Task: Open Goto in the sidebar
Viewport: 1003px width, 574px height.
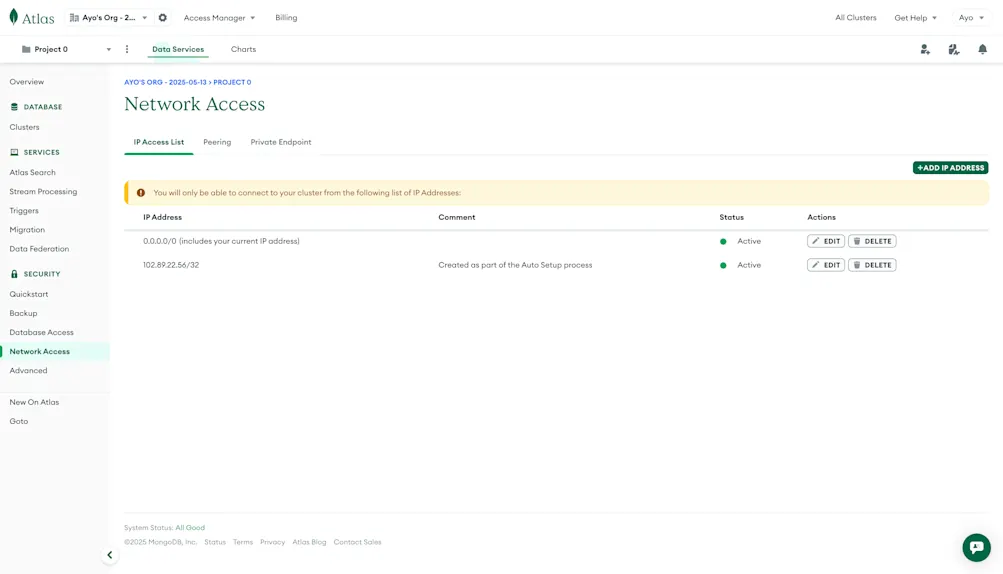Action: click(x=19, y=422)
